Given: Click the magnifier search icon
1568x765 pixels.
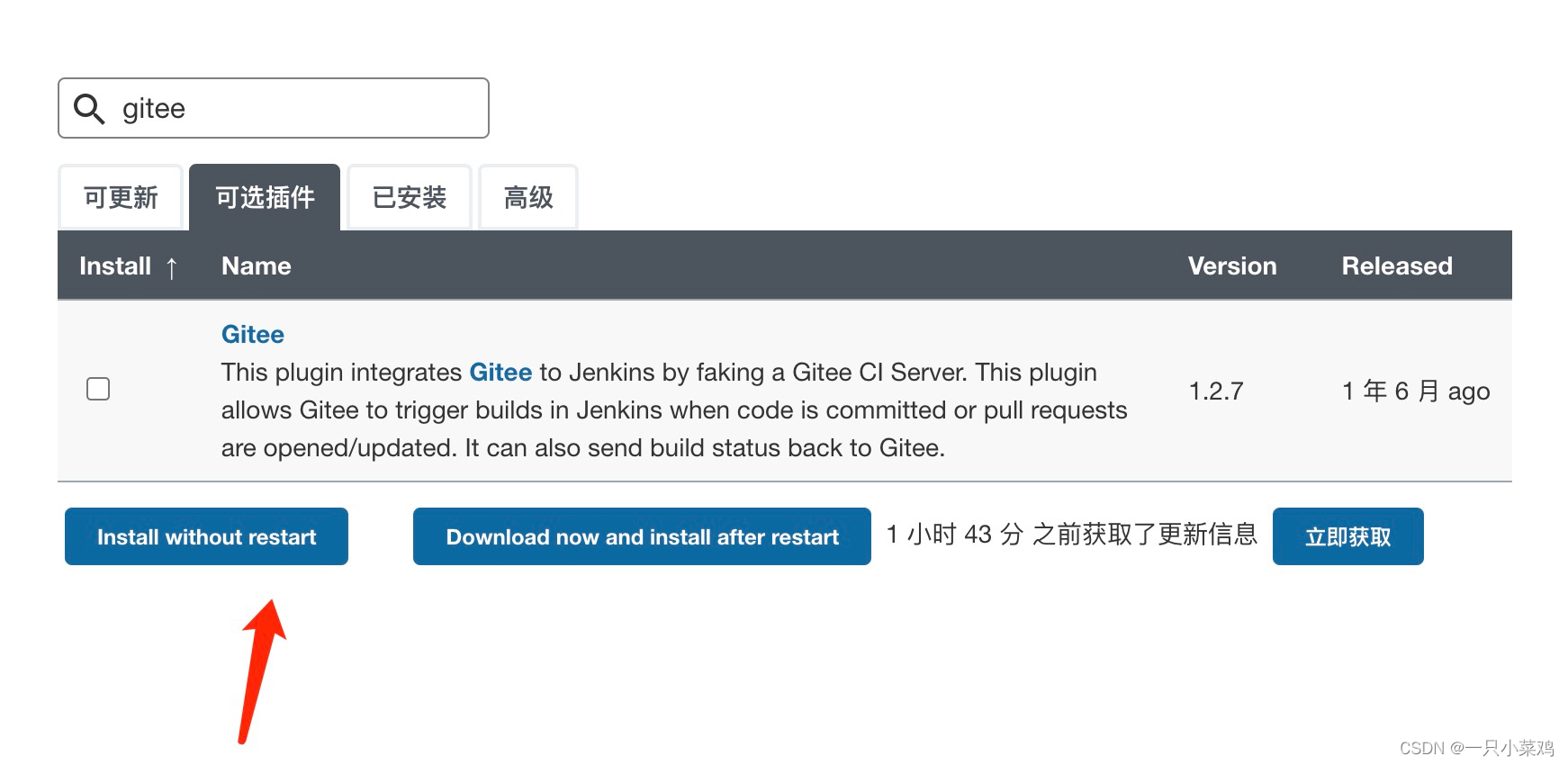Looking at the screenshot, I should [89, 109].
